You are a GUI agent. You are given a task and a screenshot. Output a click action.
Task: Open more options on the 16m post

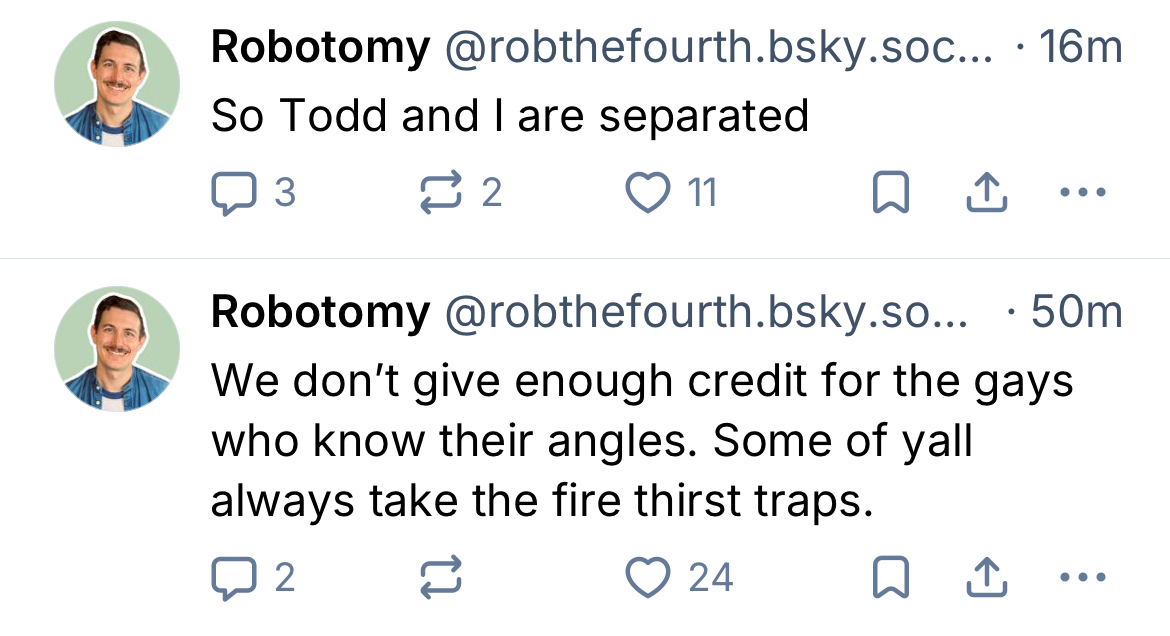point(1082,193)
